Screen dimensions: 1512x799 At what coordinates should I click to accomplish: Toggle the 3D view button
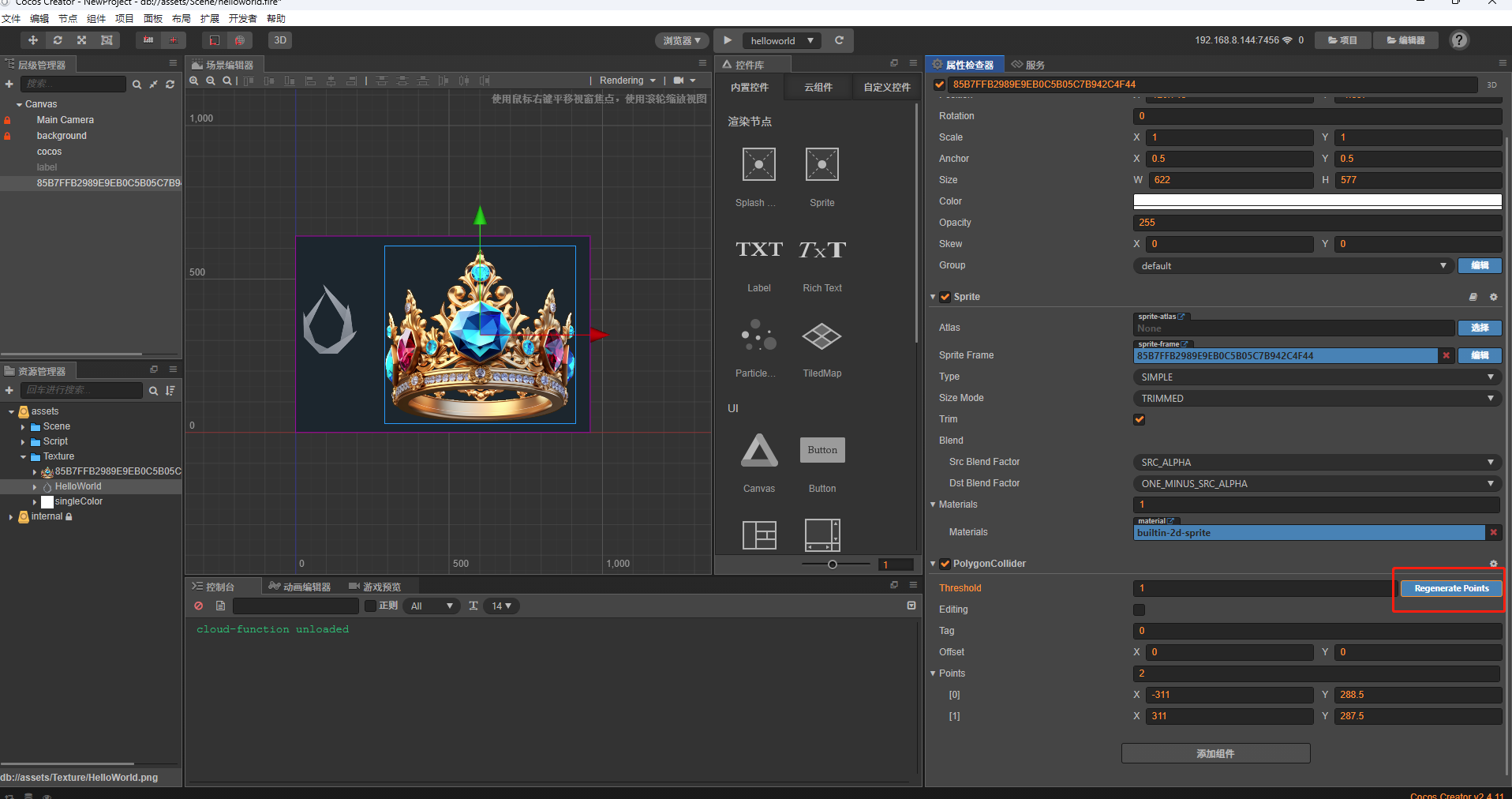click(280, 40)
